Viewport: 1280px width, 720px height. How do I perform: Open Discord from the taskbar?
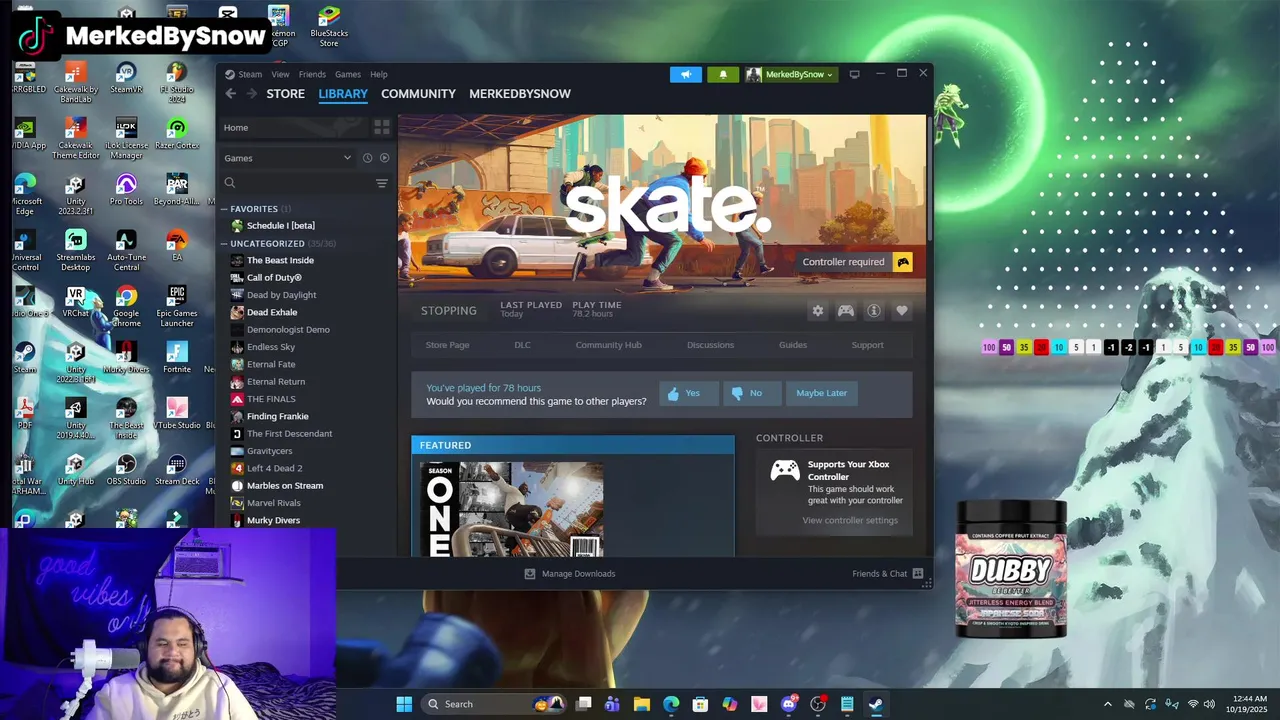click(x=789, y=704)
